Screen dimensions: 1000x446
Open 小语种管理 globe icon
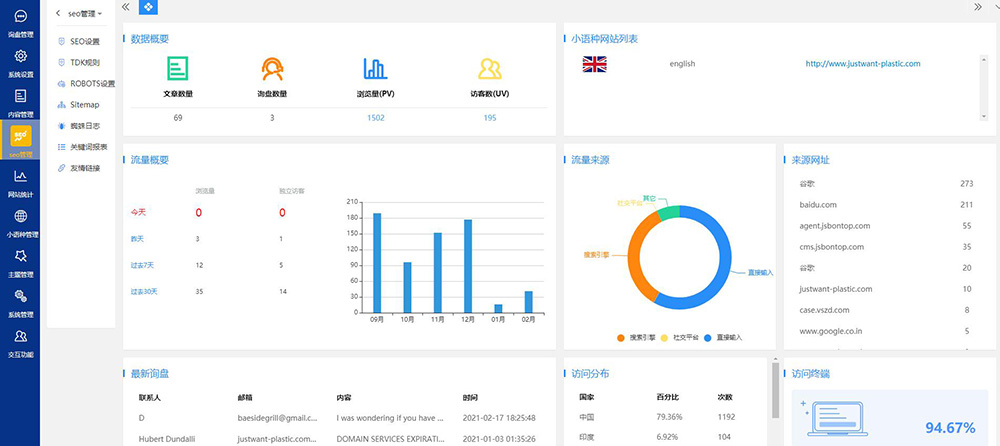pos(20,221)
